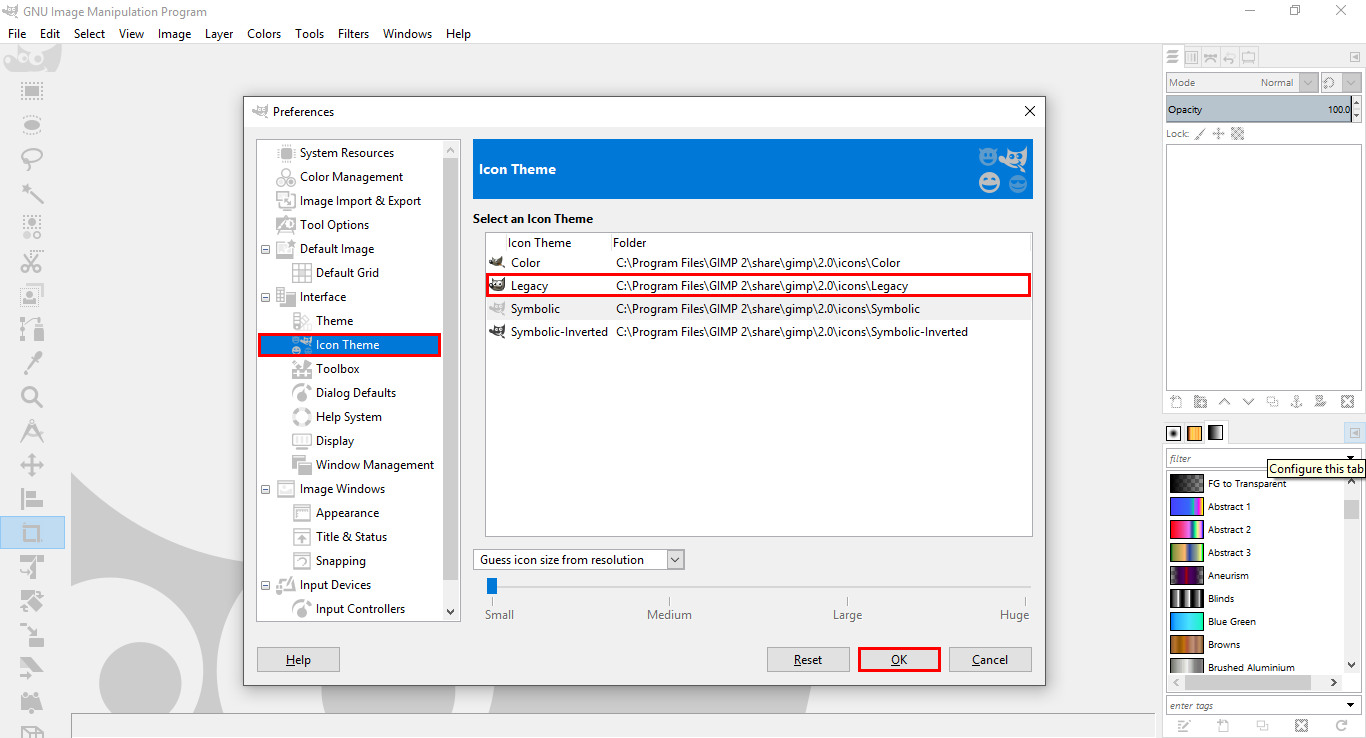Viewport: 1366px width, 738px height.
Task: Select the Measure compass tool
Action: pos(32,431)
